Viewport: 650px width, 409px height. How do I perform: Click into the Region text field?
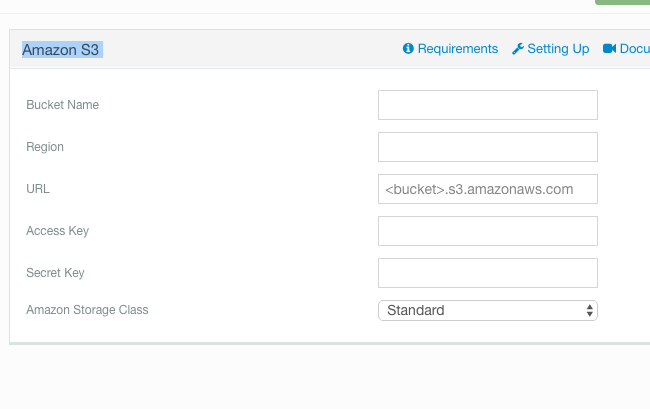488,147
